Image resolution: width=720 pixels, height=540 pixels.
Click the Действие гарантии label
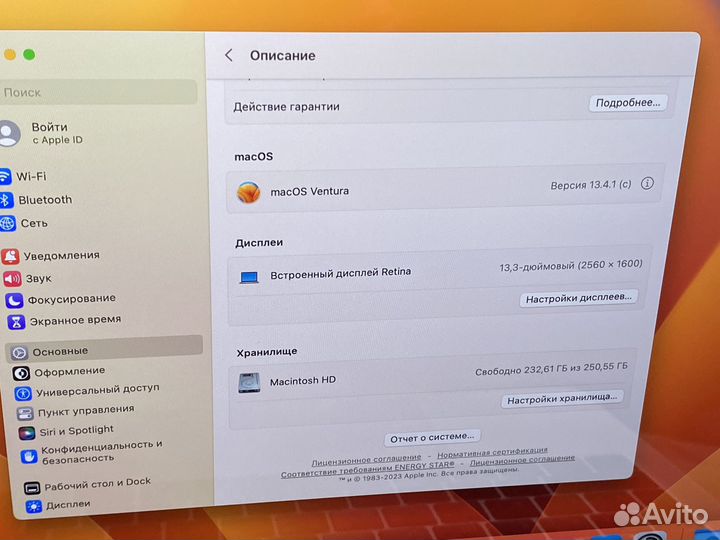[x=287, y=107]
